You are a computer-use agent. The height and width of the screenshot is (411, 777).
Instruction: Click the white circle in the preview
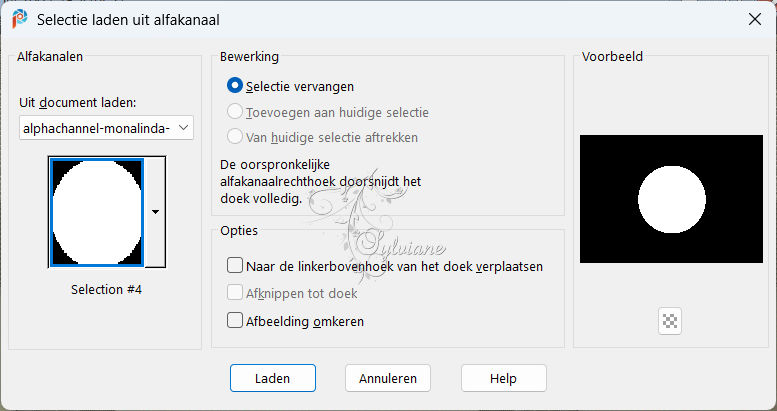(x=671, y=199)
